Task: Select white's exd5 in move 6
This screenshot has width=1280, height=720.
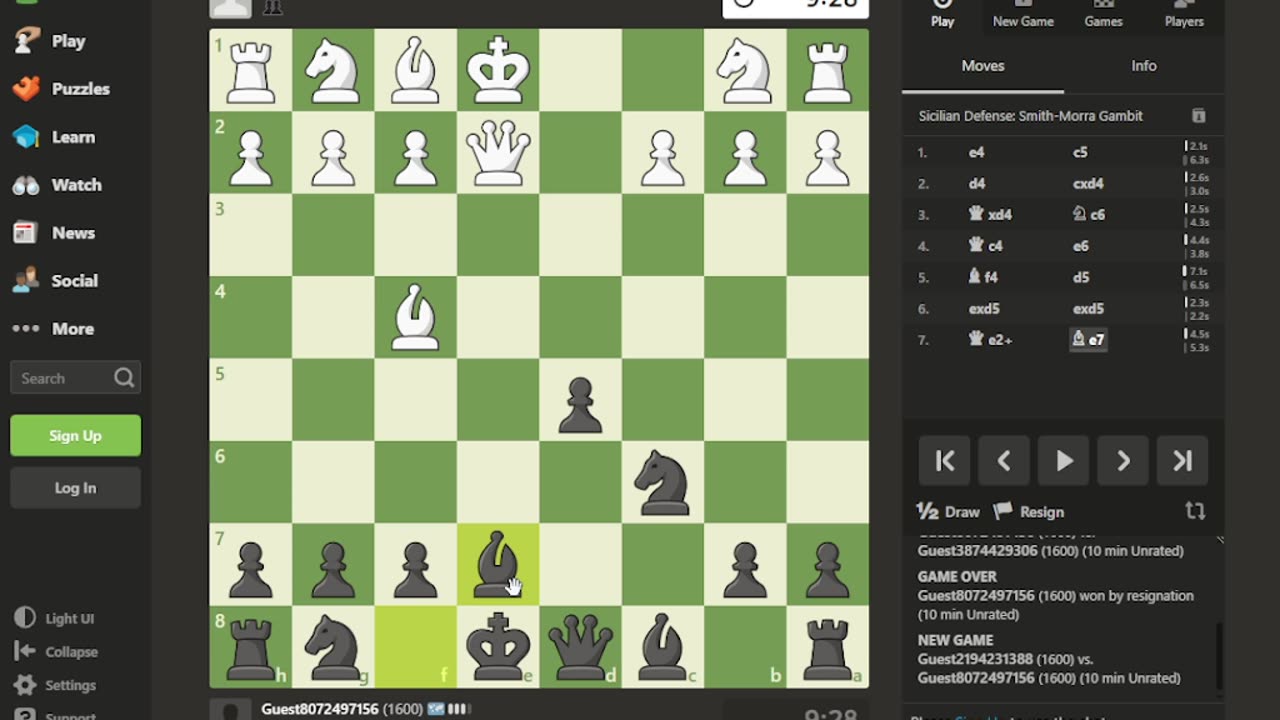Action: (x=984, y=309)
